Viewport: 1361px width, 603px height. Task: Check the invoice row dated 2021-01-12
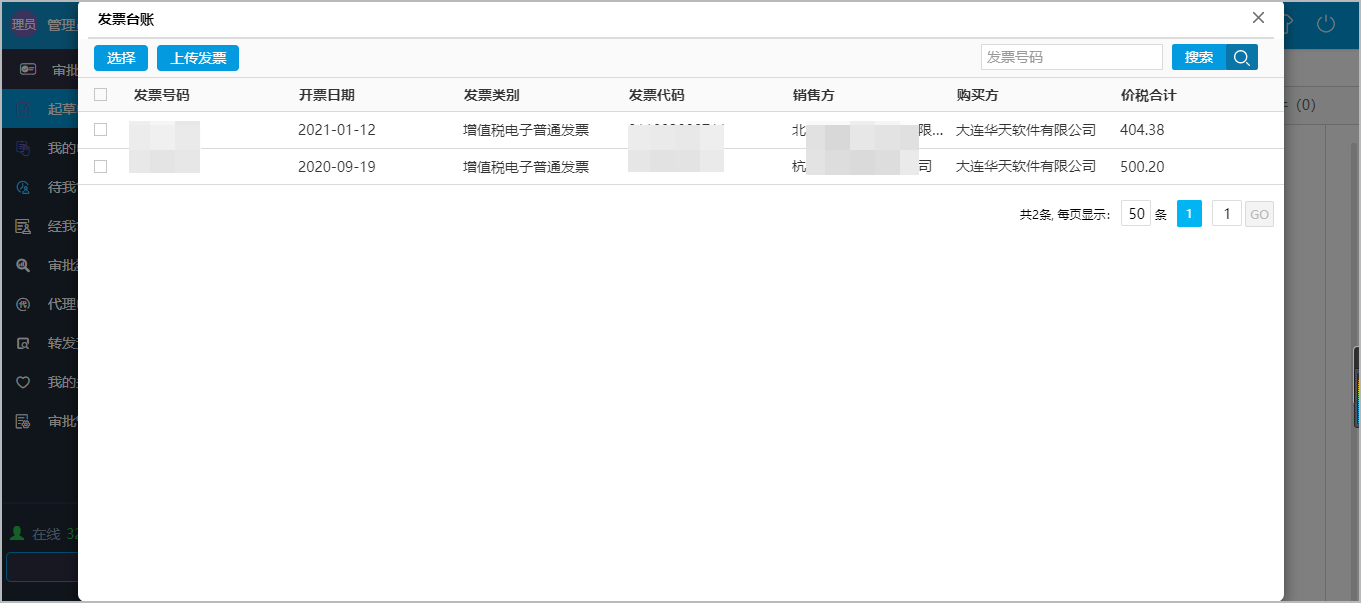[x=100, y=130]
